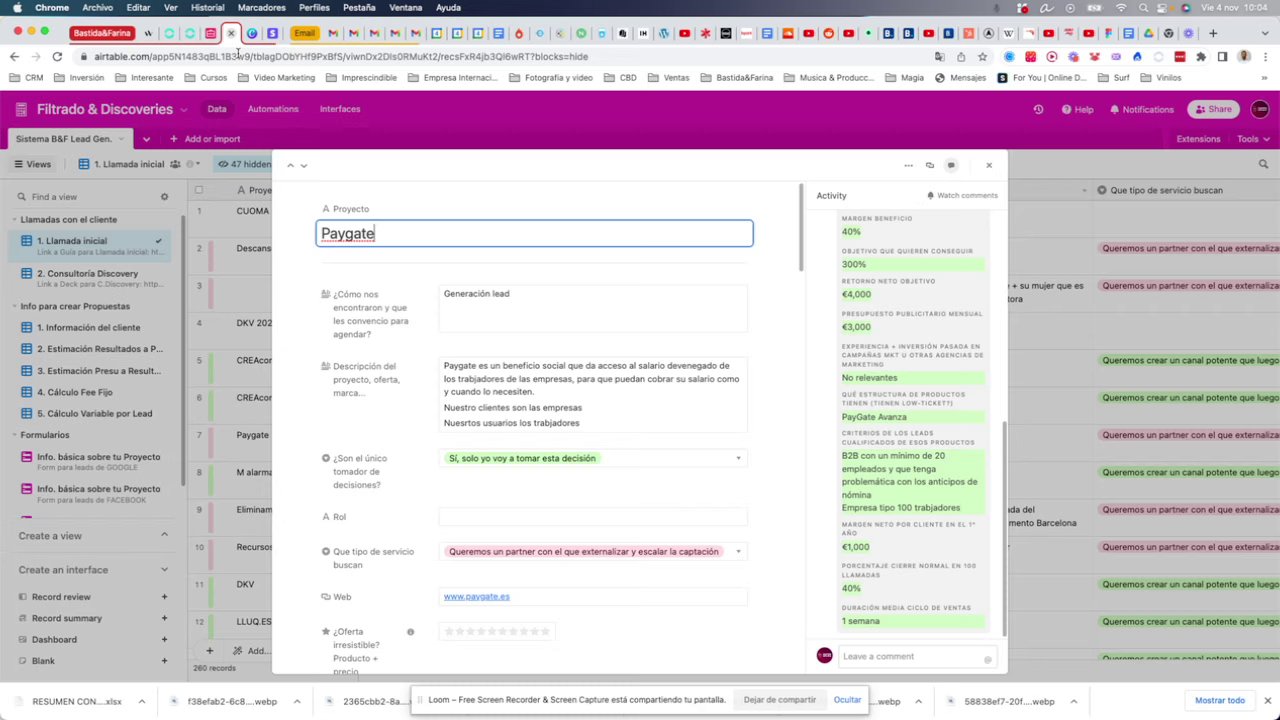Click Dejar de compartir in Loom bar
Viewport: 1280px width, 720px height.
tap(779, 700)
